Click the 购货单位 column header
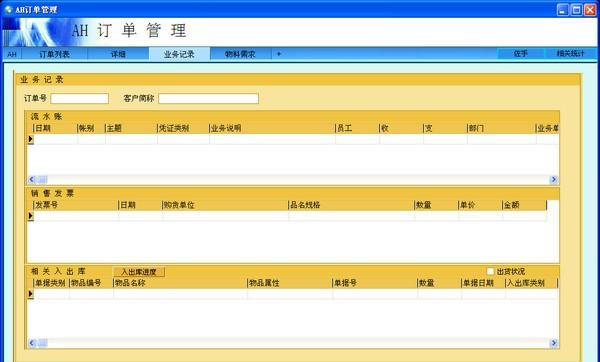Viewport: 600px width, 362px height. (x=225, y=205)
